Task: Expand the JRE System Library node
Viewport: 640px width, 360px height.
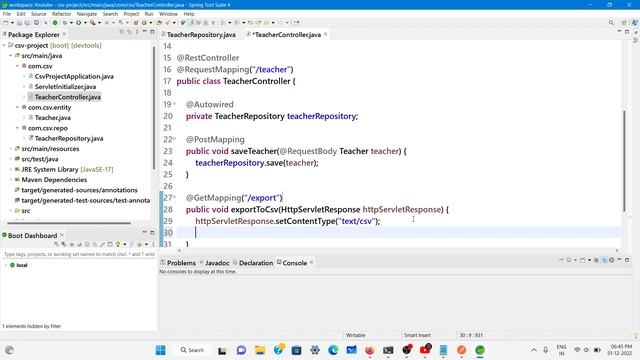Action: tap(11, 169)
